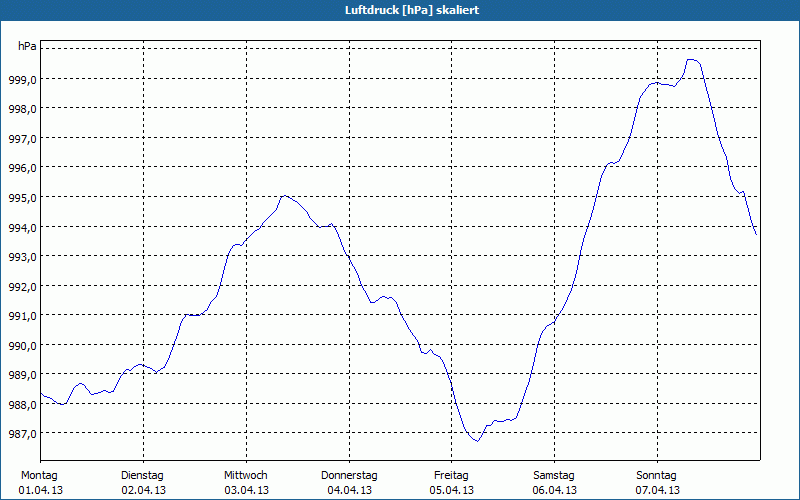800x500 pixels.
Task: Select the hPa unit label
Action: (x=27, y=46)
